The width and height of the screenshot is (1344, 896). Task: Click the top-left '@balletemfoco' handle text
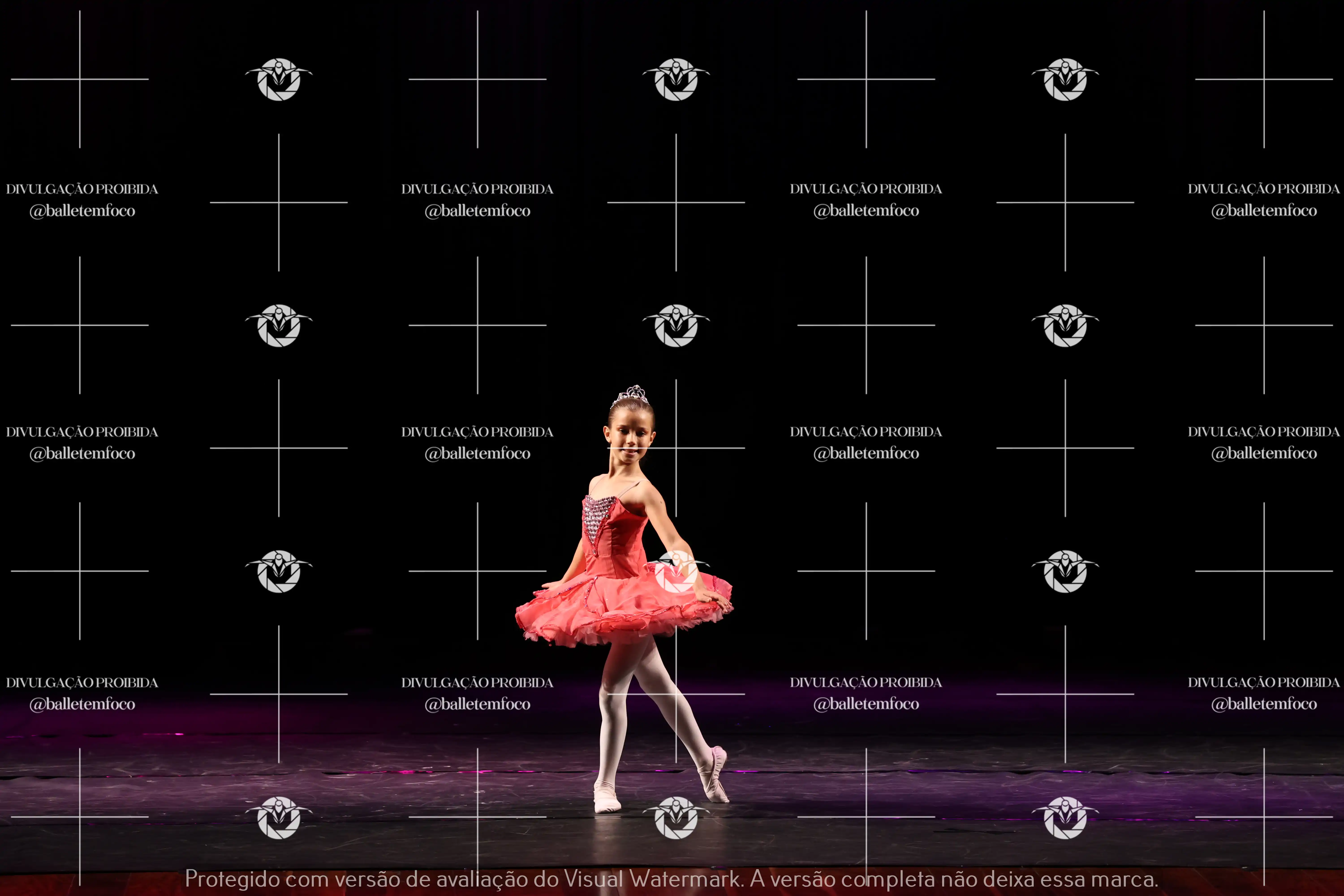tap(82, 211)
